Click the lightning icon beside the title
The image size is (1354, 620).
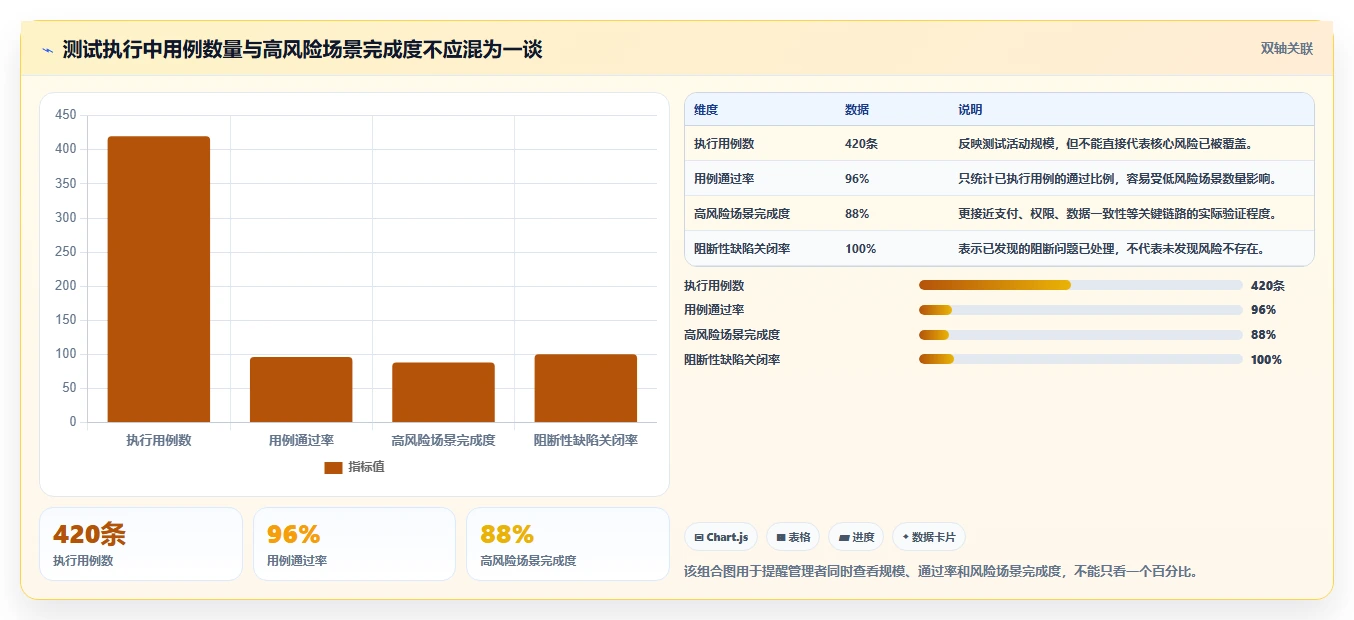48,50
